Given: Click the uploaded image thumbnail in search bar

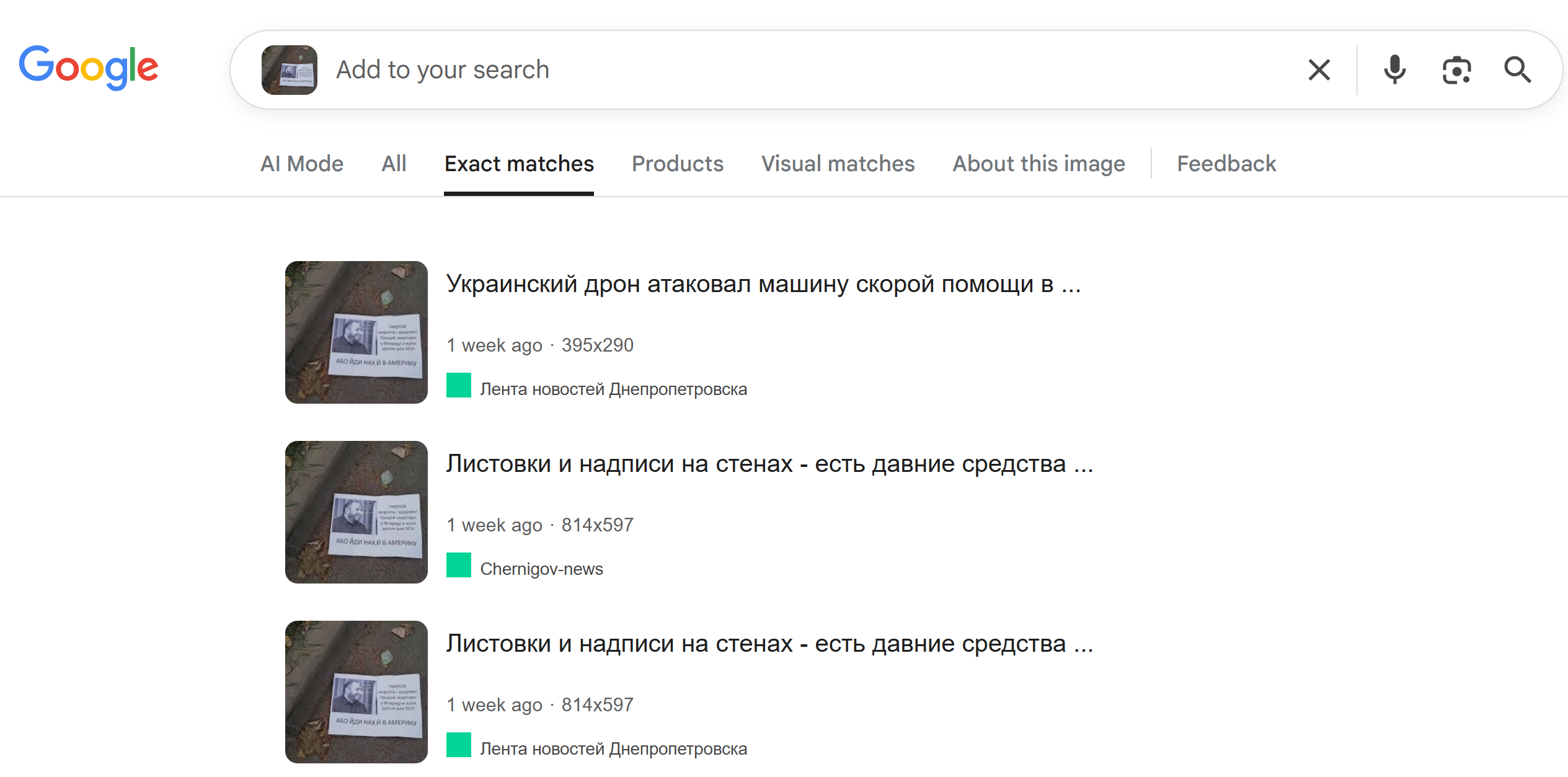Looking at the screenshot, I should tap(289, 70).
